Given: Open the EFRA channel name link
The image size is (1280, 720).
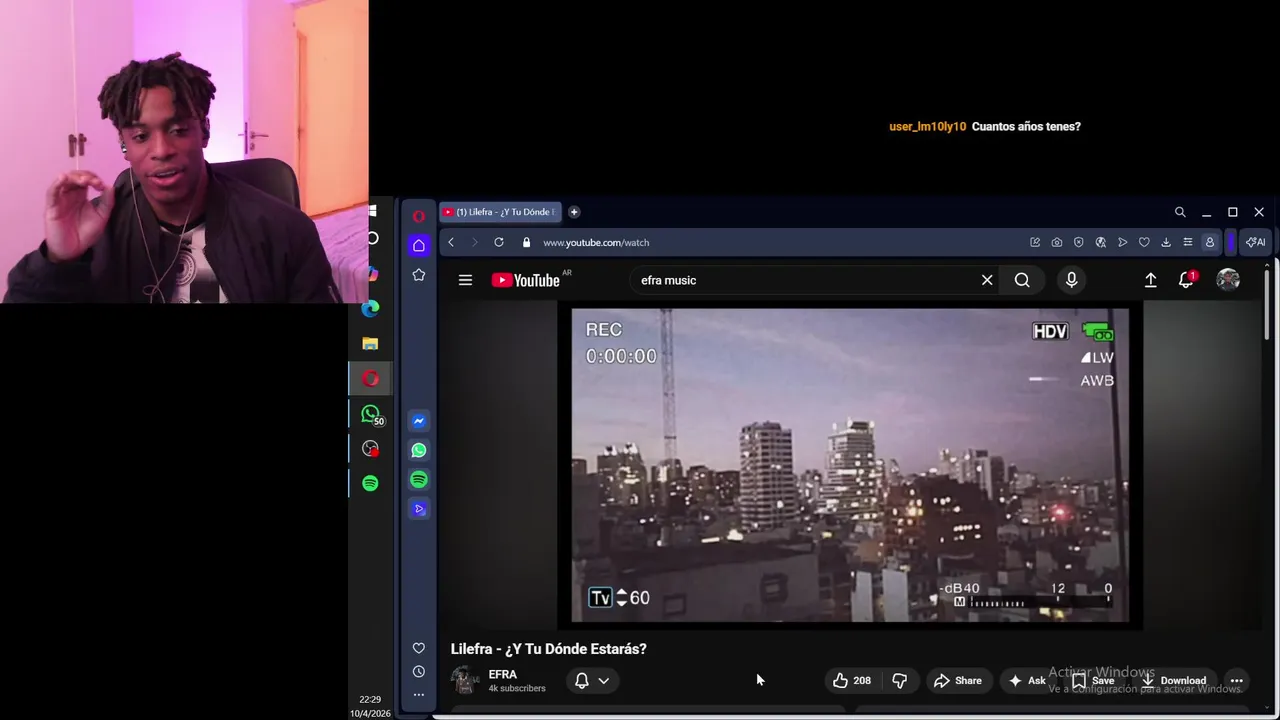Looking at the screenshot, I should tap(503, 675).
